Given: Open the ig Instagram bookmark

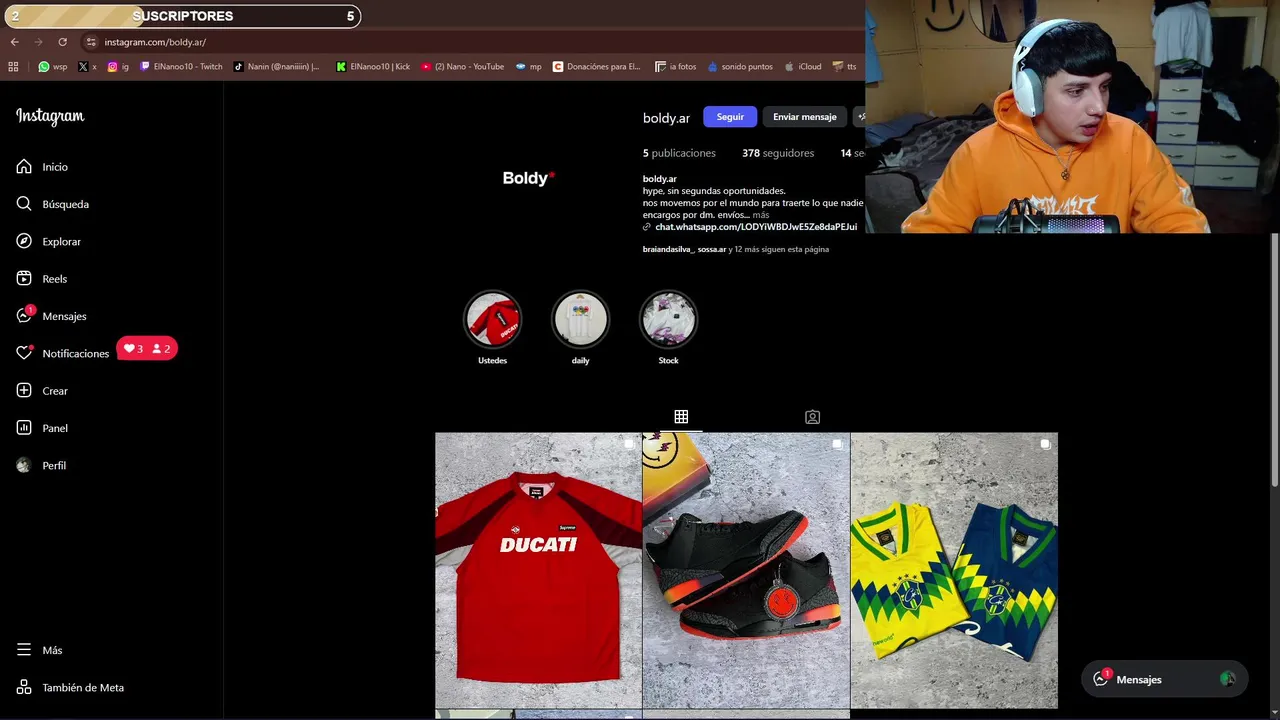Looking at the screenshot, I should coord(118,67).
